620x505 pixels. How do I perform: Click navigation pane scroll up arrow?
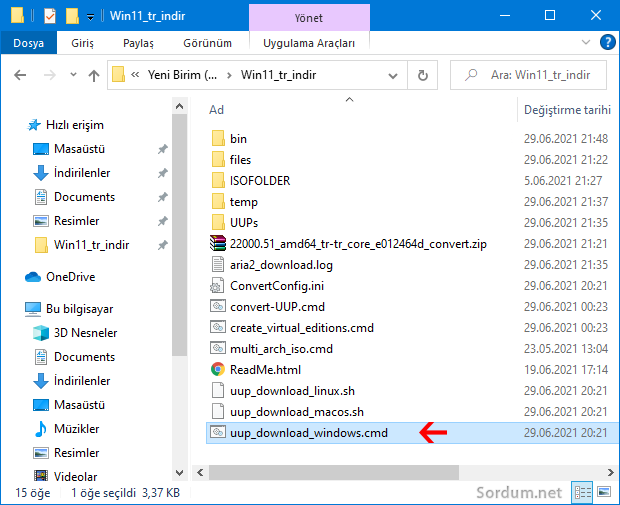tap(179, 106)
